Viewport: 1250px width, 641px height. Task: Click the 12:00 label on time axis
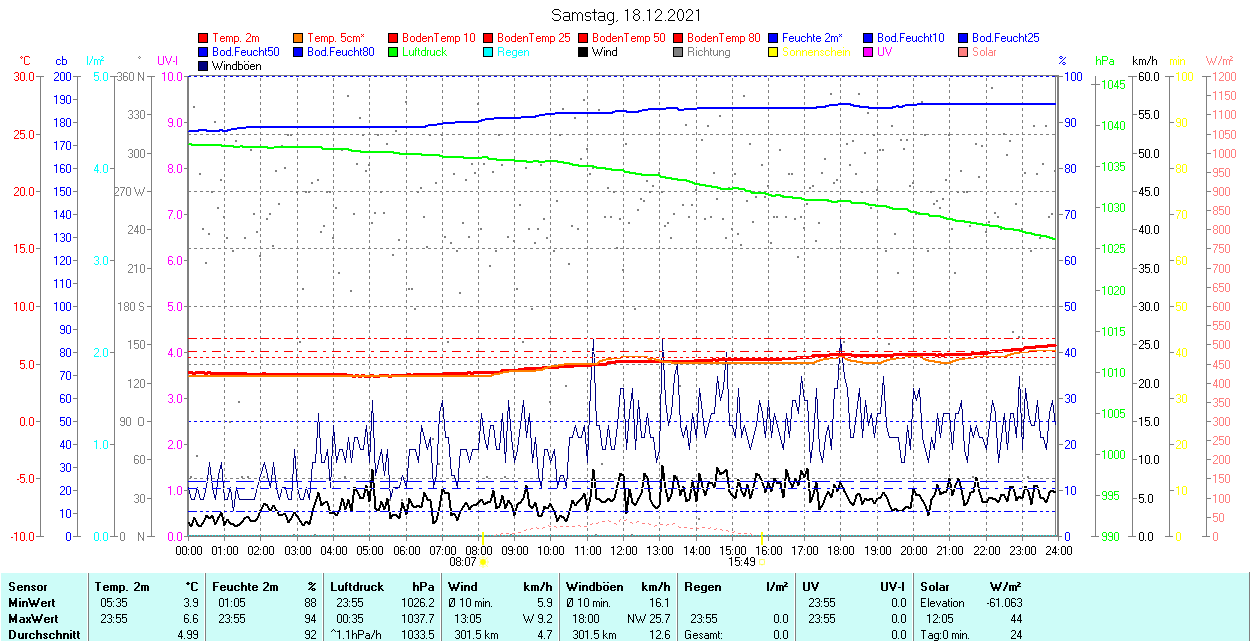[624, 550]
